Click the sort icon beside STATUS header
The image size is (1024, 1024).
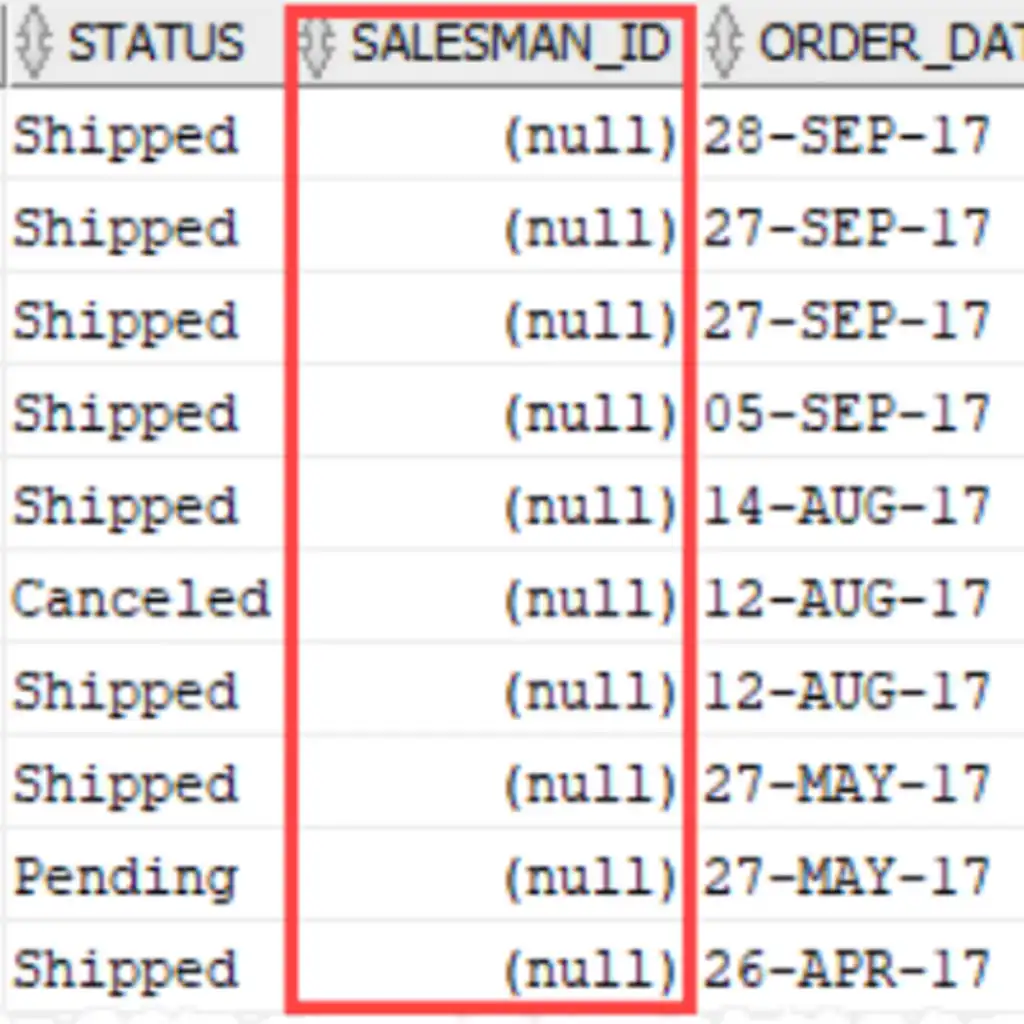(x=33, y=43)
